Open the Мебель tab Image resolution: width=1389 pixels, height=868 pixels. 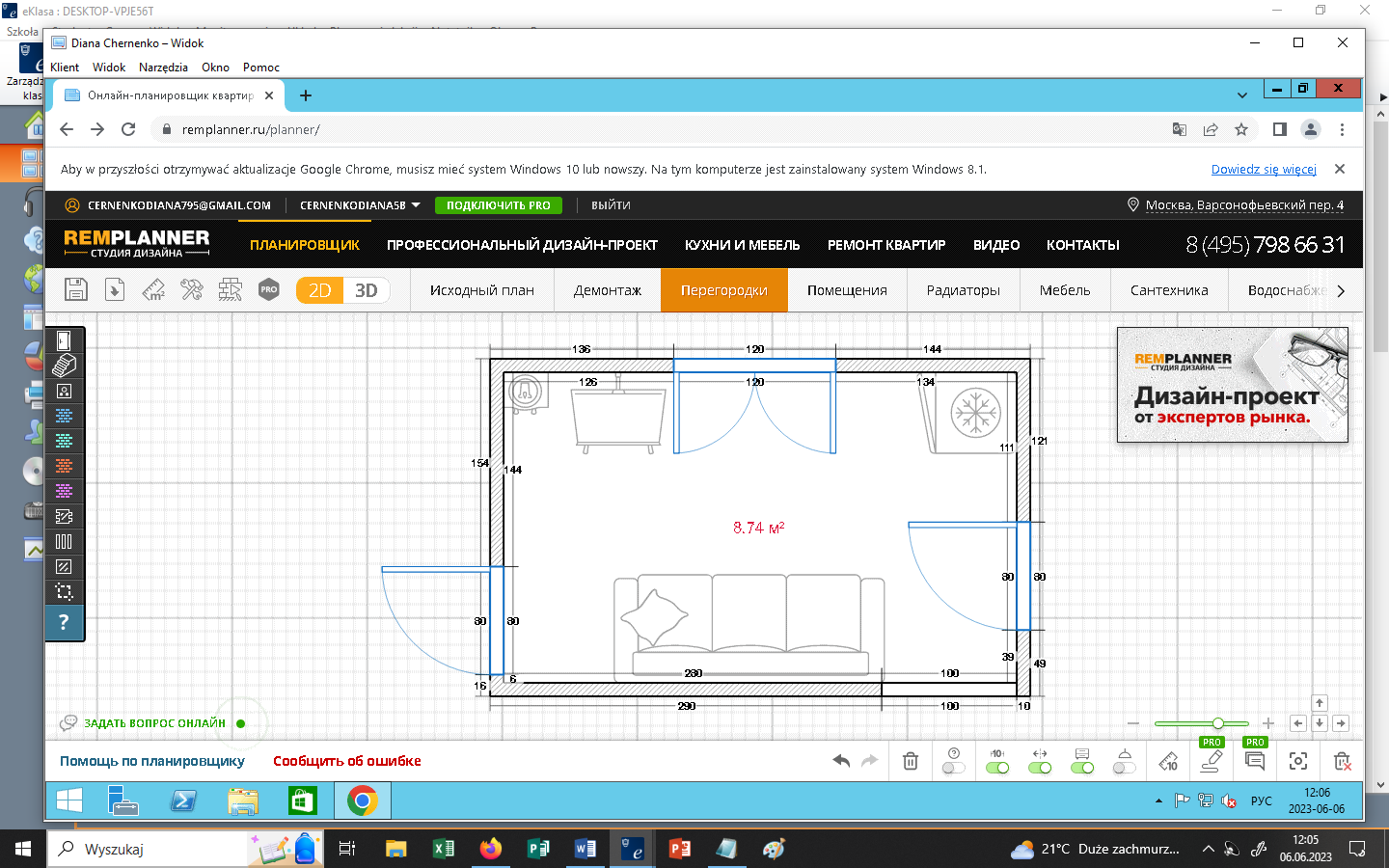(1064, 290)
